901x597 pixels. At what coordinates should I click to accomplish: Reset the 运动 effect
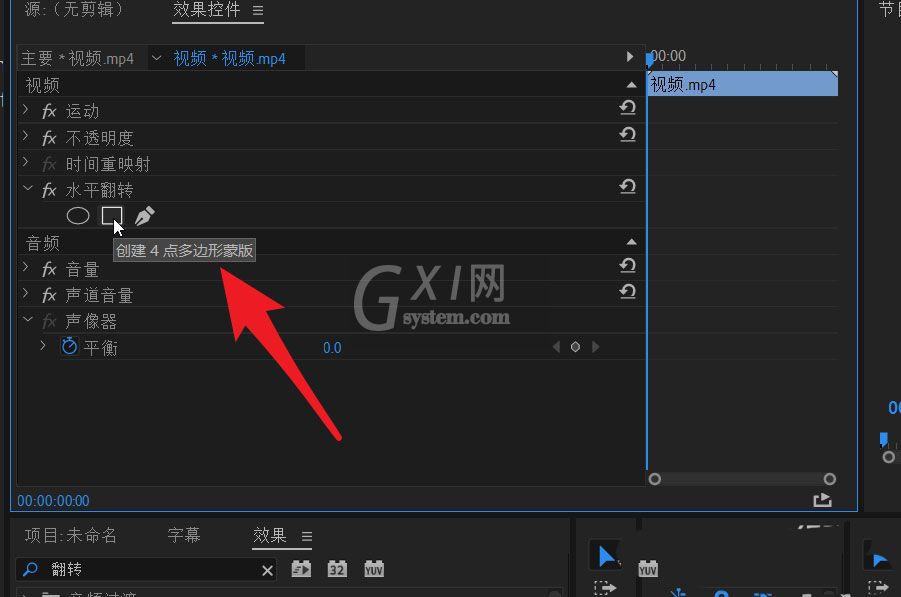point(627,107)
